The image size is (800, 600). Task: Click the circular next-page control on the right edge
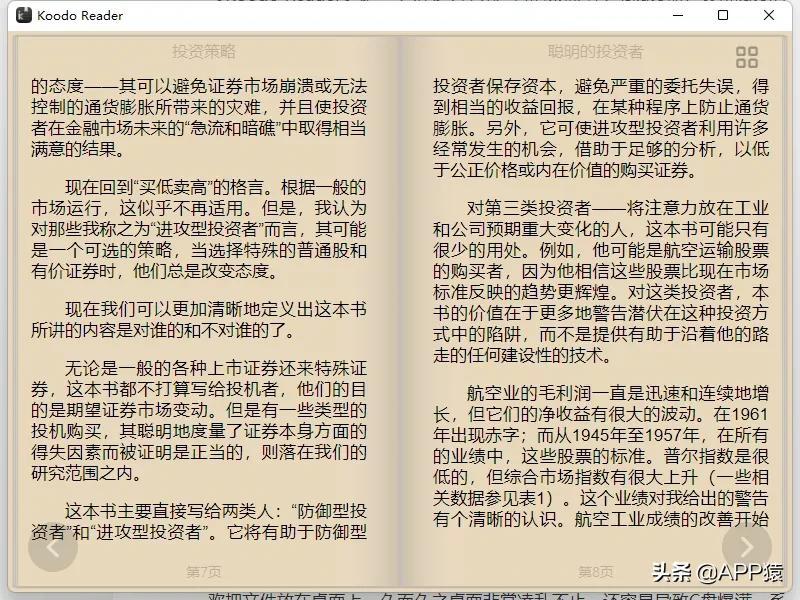point(745,547)
